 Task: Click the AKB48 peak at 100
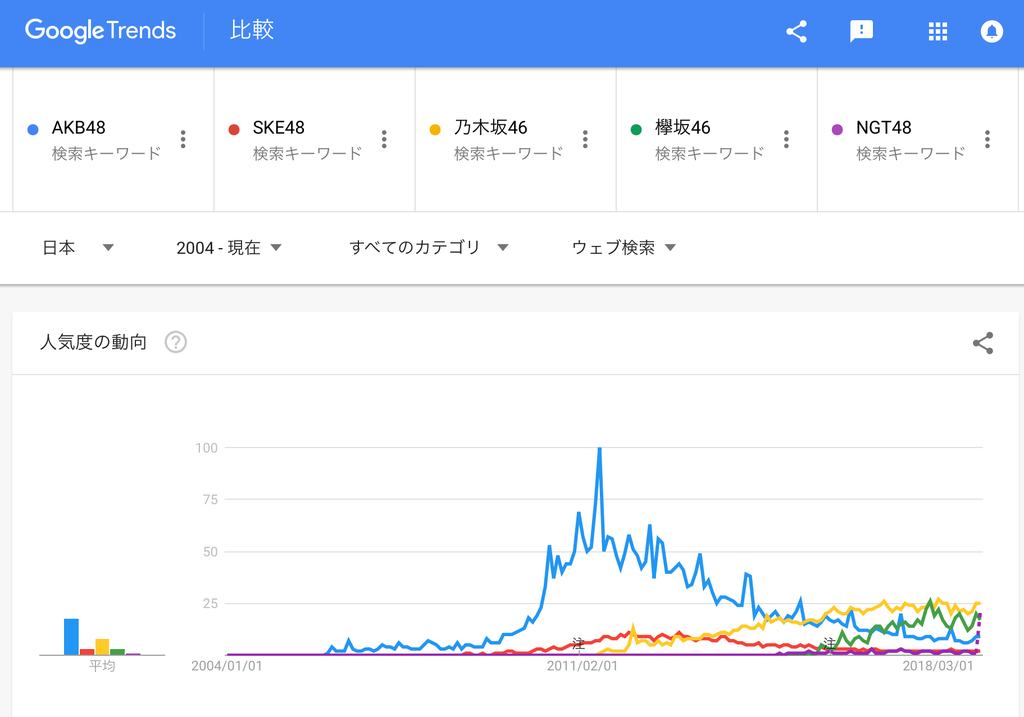[x=600, y=449]
